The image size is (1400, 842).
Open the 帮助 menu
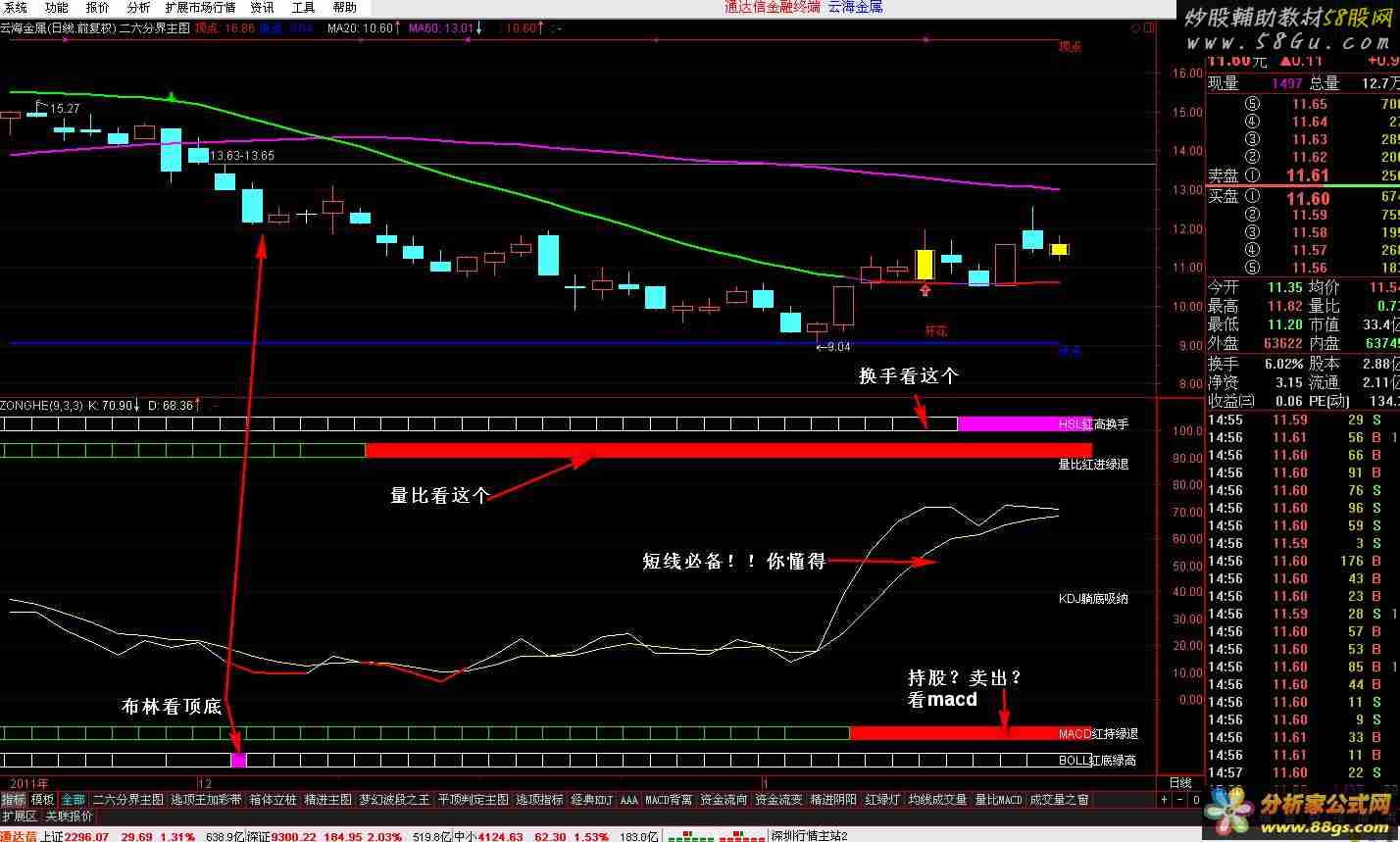click(345, 7)
